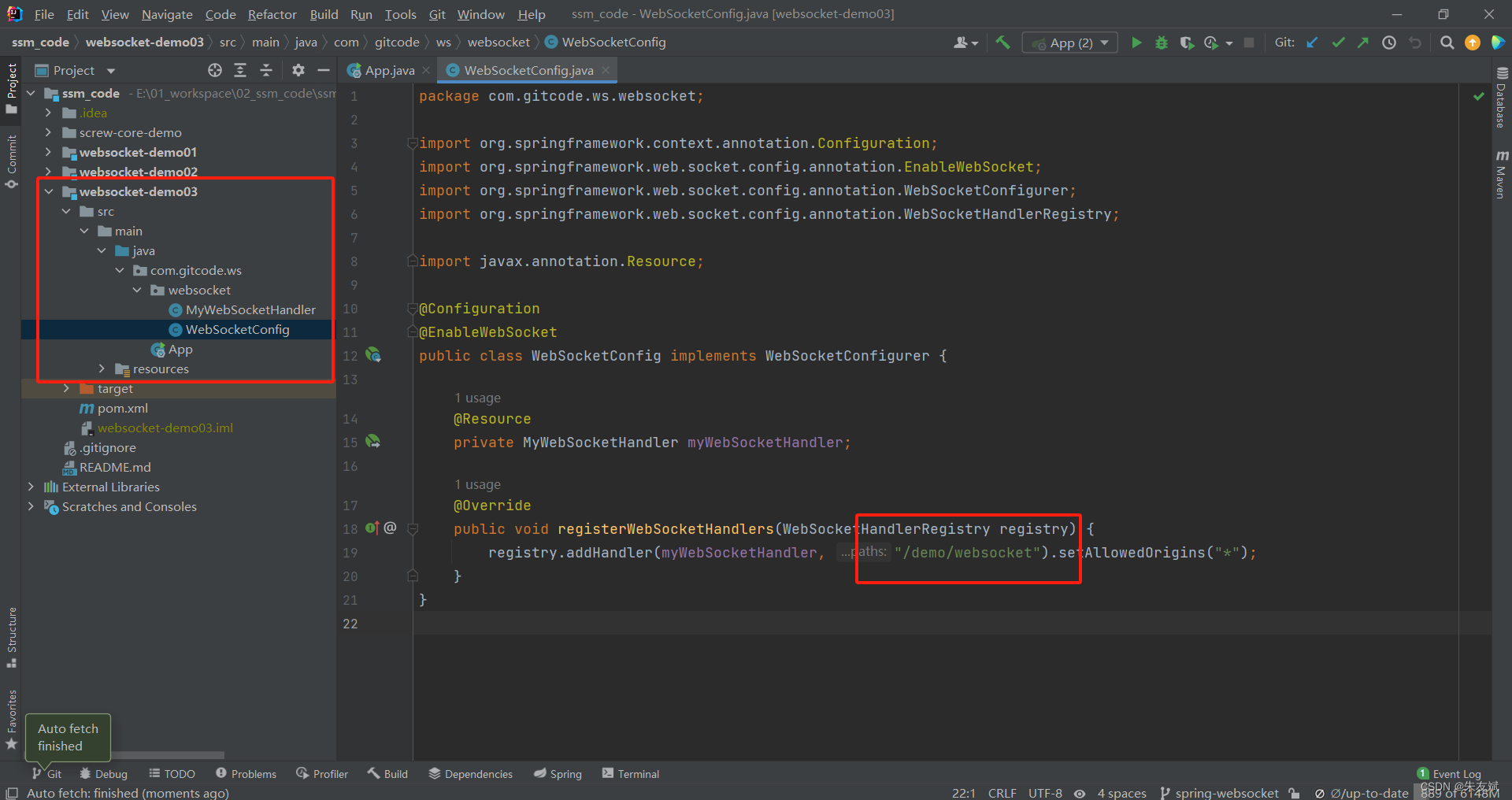1512x800 pixels.
Task: Click the UTF-8 encoding in status bar
Action: click(x=1045, y=793)
